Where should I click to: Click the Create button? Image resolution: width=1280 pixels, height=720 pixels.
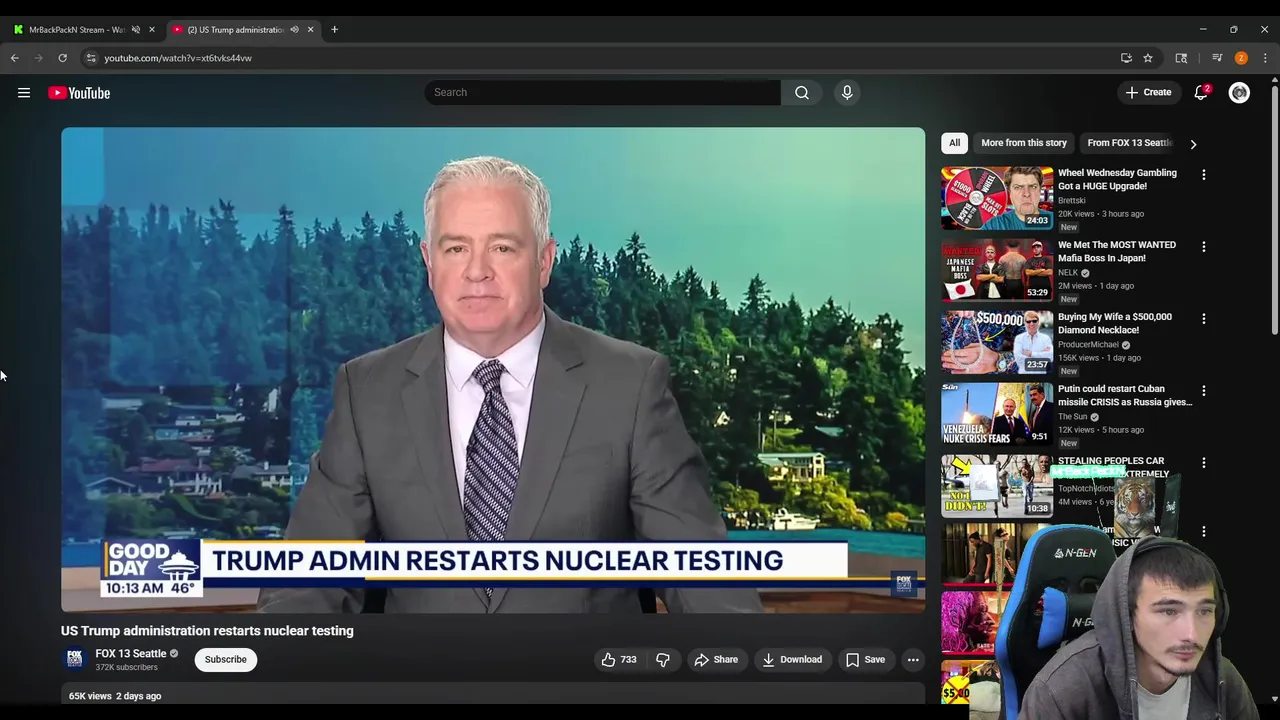coord(1148,92)
